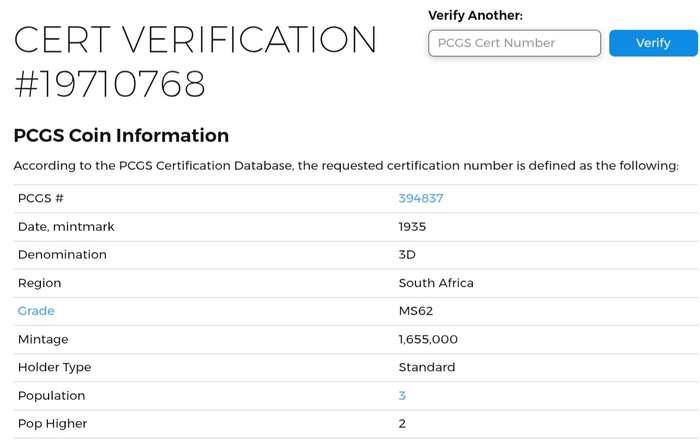The height and width of the screenshot is (443, 700).
Task: Click the certificate number #19710768
Action: point(110,84)
